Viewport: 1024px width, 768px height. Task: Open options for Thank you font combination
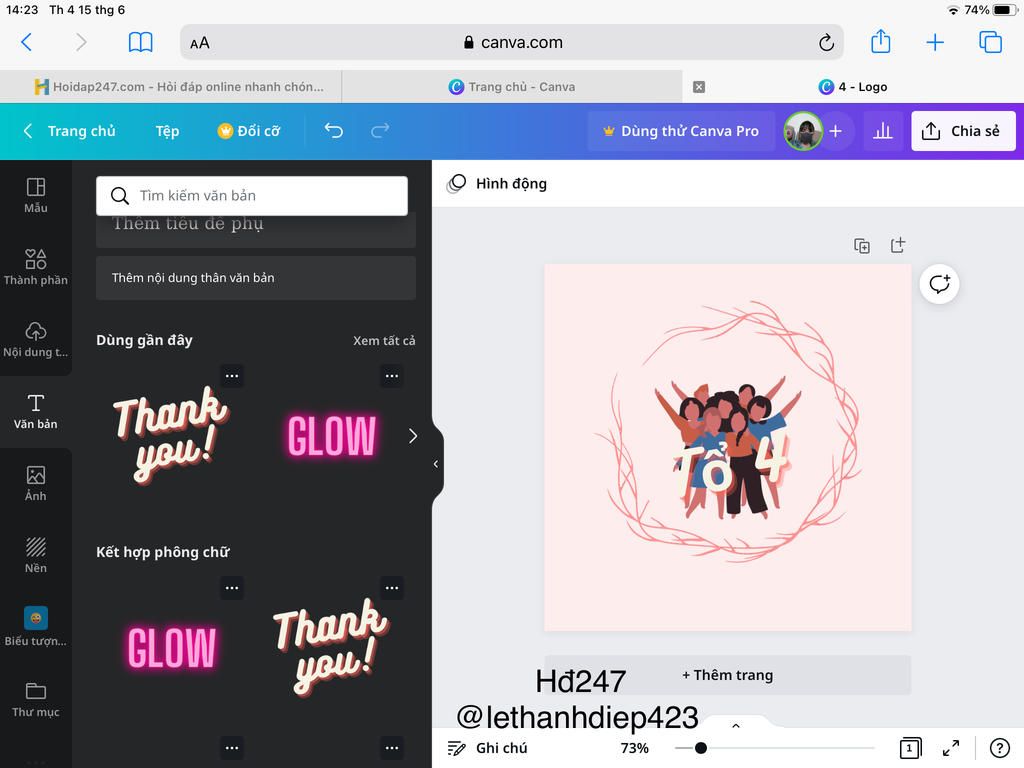[x=392, y=588]
